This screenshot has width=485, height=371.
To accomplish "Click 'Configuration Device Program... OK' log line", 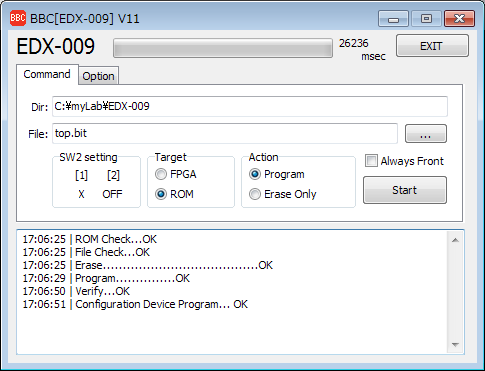I will pos(135,304).
